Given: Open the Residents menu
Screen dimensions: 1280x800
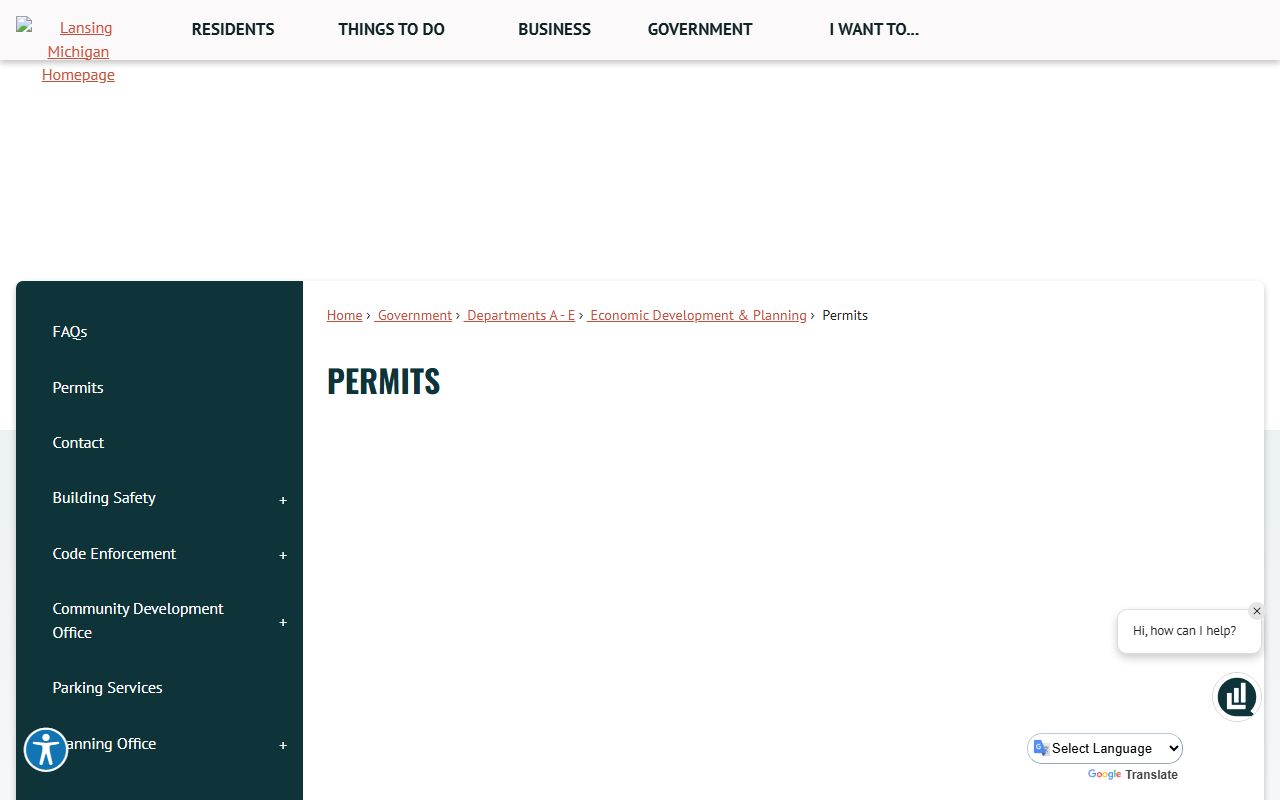Looking at the screenshot, I should (x=233, y=29).
